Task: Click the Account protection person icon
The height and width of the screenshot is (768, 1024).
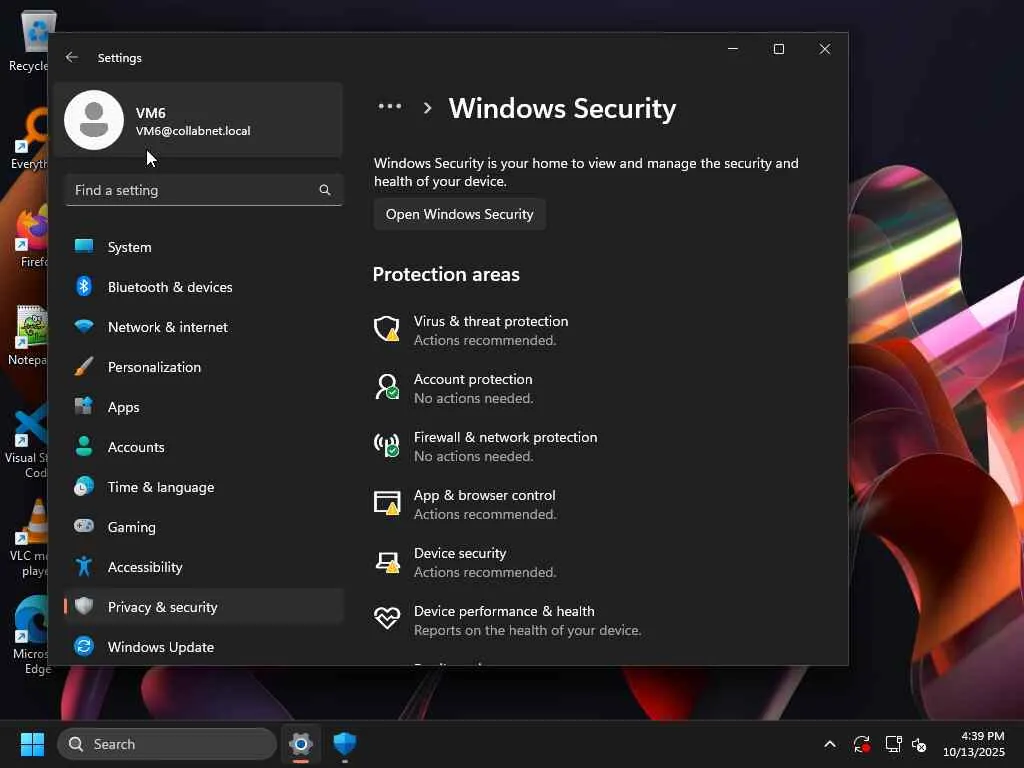Action: [x=387, y=387]
